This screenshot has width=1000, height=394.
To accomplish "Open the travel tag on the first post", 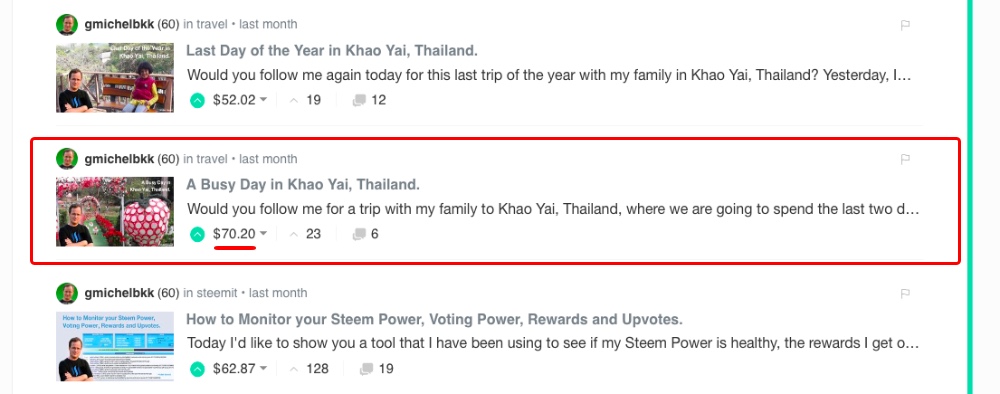I will [212, 25].
